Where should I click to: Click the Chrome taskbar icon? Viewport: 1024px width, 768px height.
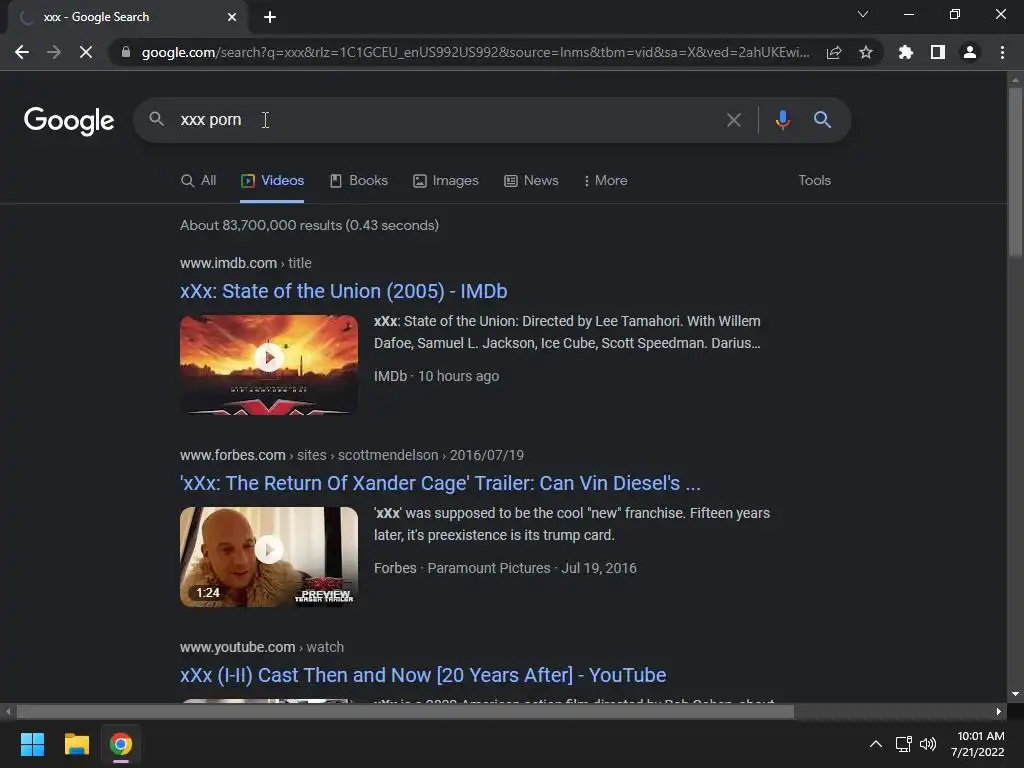click(121, 744)
